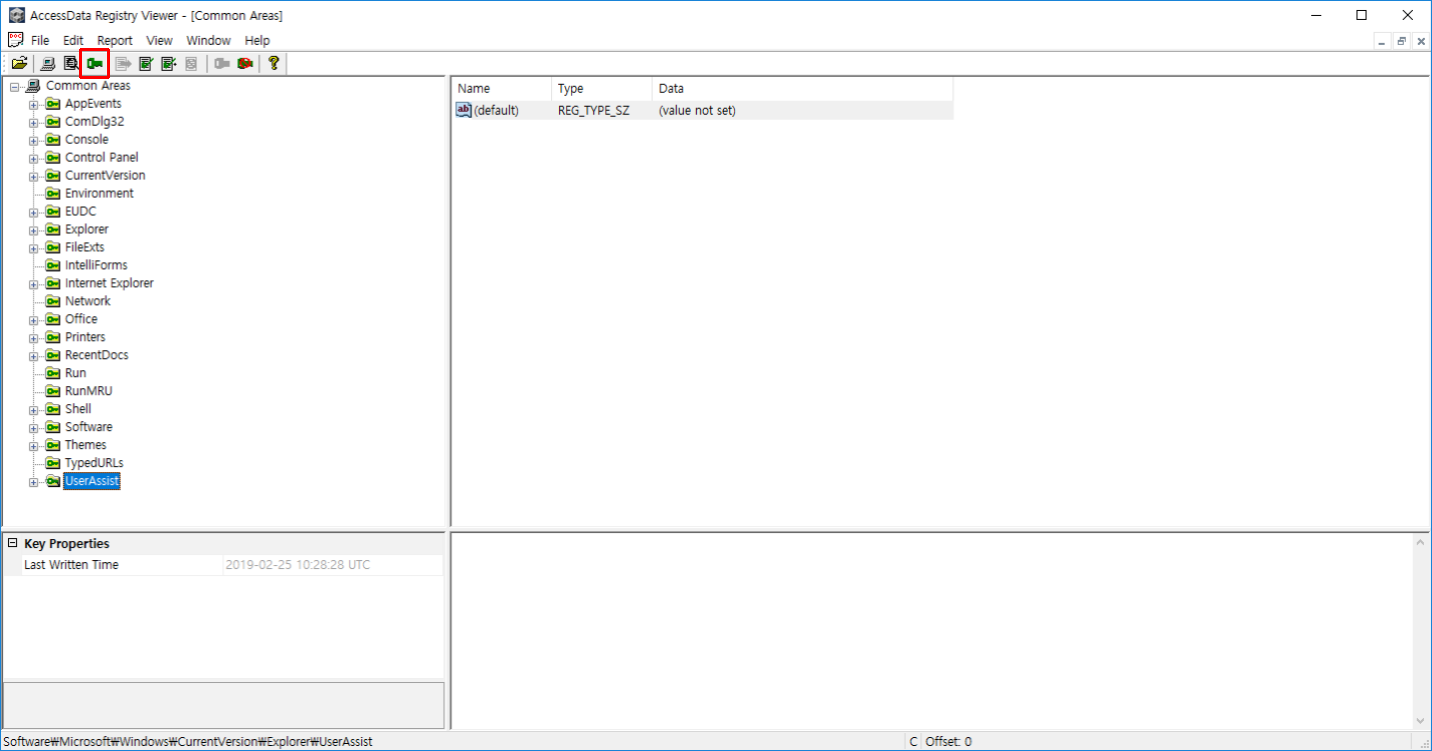1432x751 pixels.
Task: Expand the RecentDocs key
Action: (x=34, y=357)
